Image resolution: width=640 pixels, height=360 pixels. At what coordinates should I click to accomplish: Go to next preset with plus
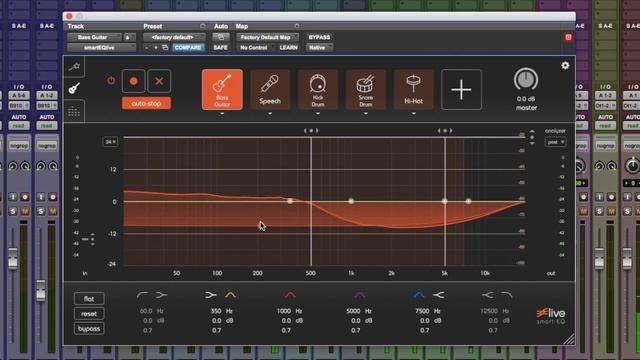coord(156,48)
